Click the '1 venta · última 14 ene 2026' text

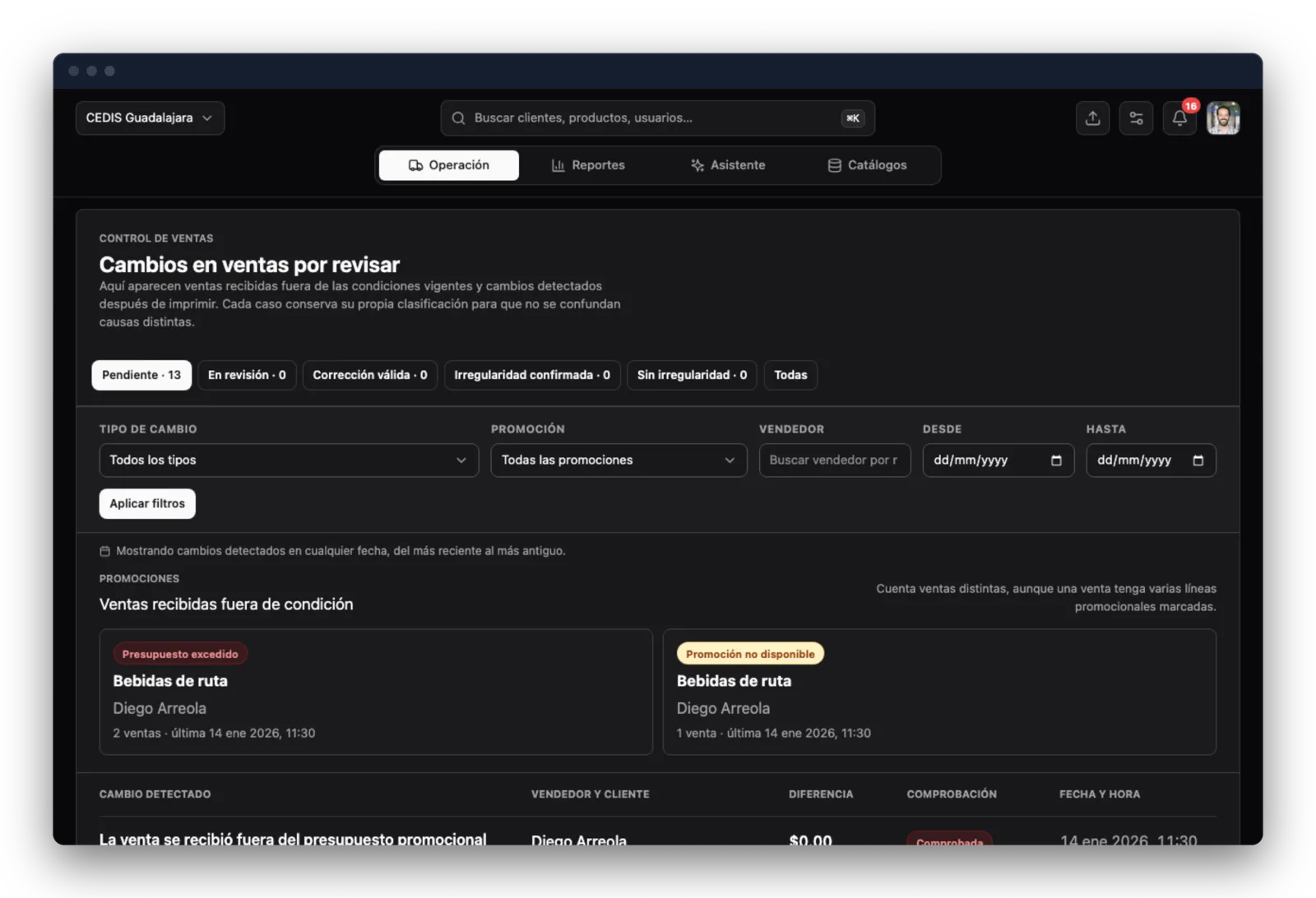pyautogui.click(x=773, y=733)
